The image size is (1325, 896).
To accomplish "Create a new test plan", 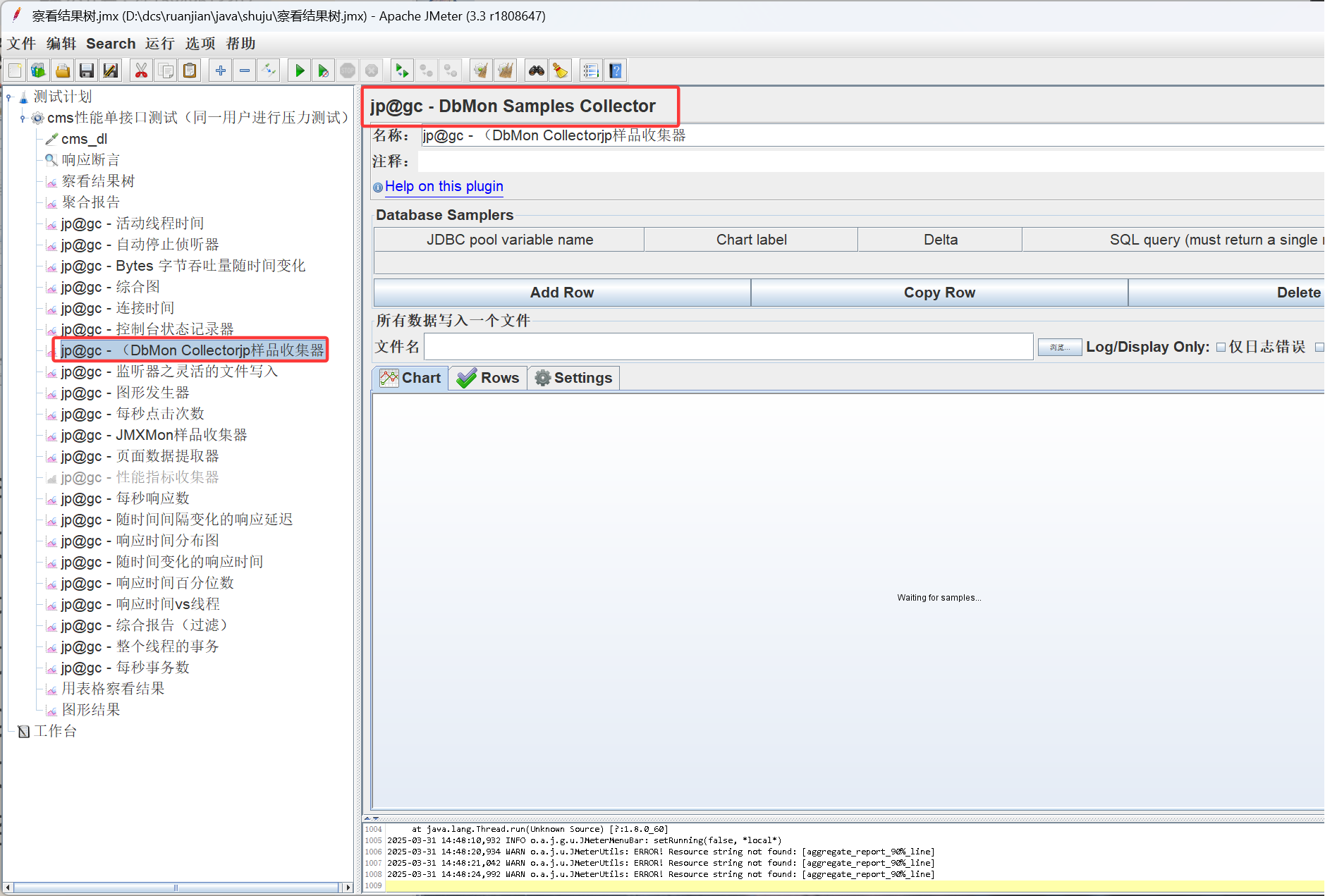I will [x=15, y=70].
